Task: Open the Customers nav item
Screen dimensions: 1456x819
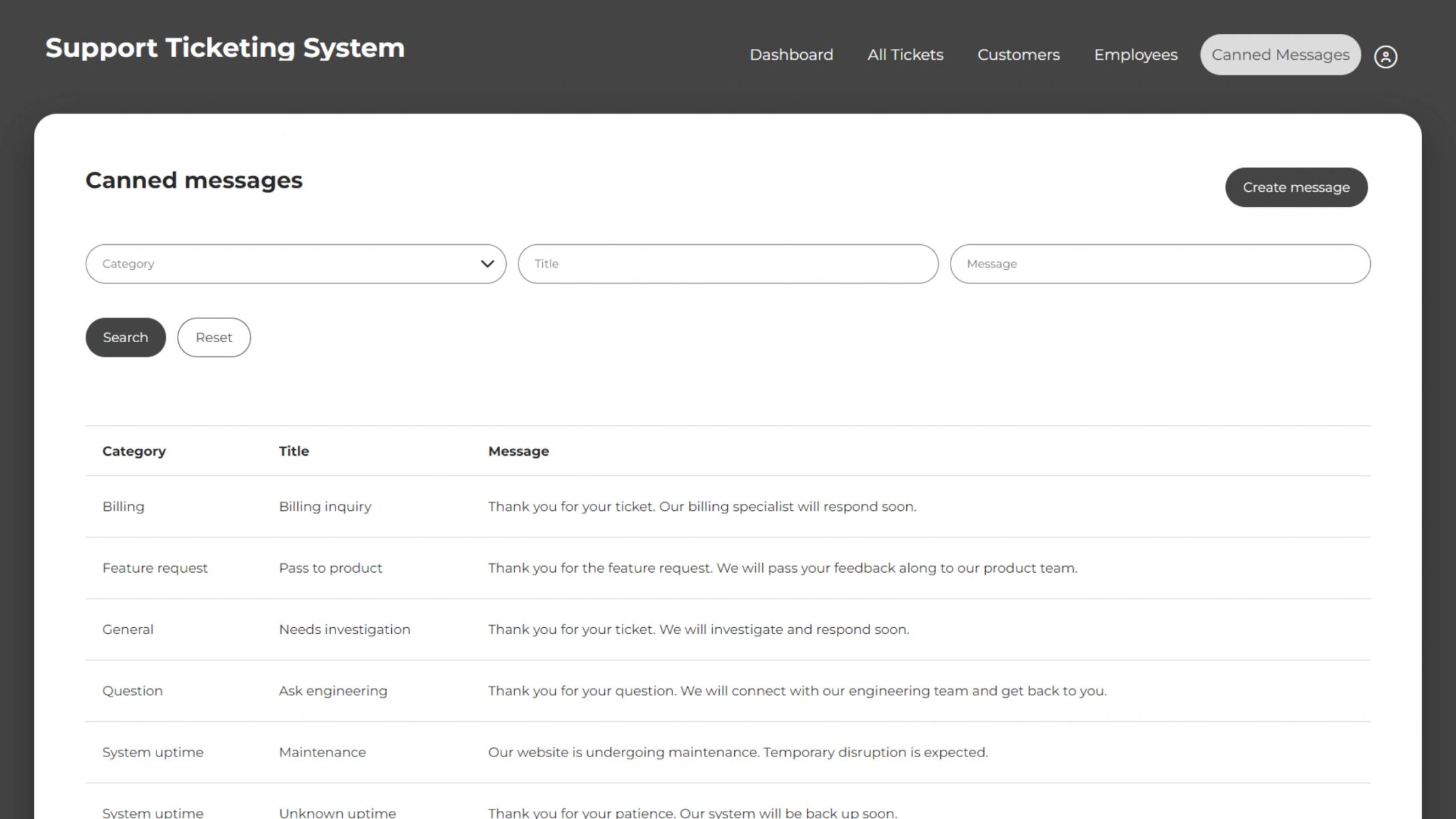Action: coord(1019,55)
